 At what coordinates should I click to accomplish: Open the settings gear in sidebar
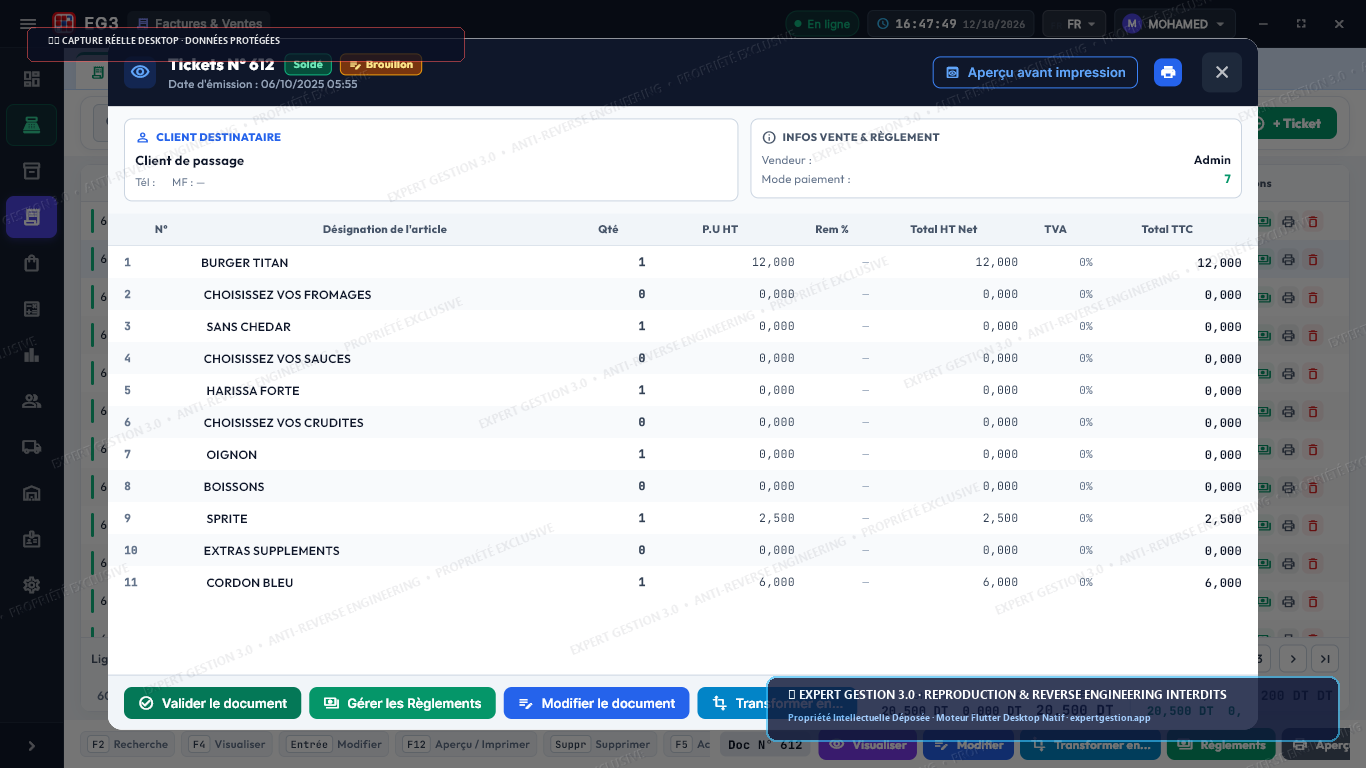point(32,585)
